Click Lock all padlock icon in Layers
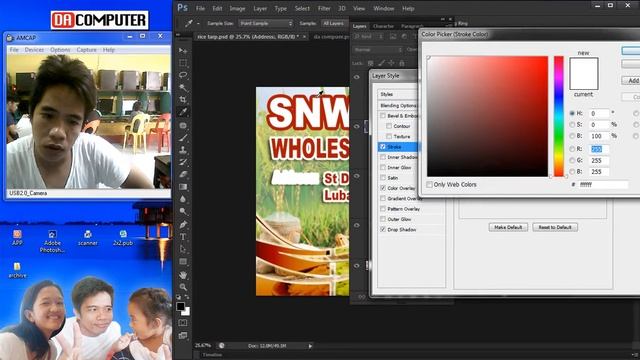Image resolution: width=640 pixels, height=360 pixels. point(402,63)
